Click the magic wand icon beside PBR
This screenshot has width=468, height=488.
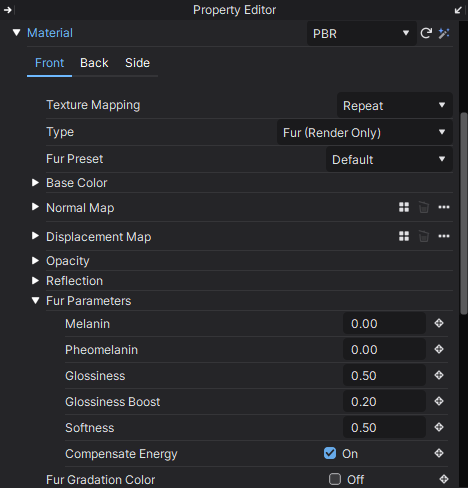444,33
